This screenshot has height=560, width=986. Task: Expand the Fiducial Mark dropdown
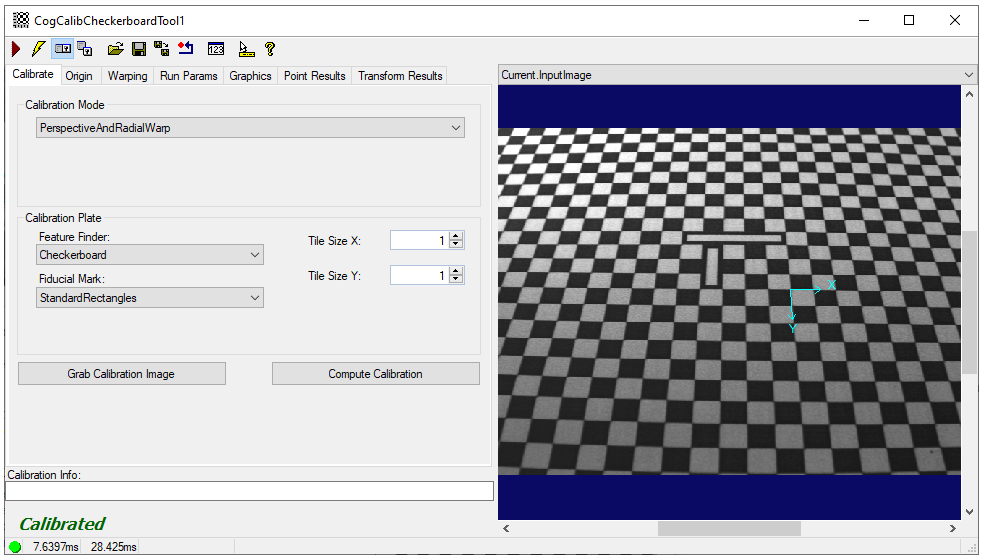(254, 298)
